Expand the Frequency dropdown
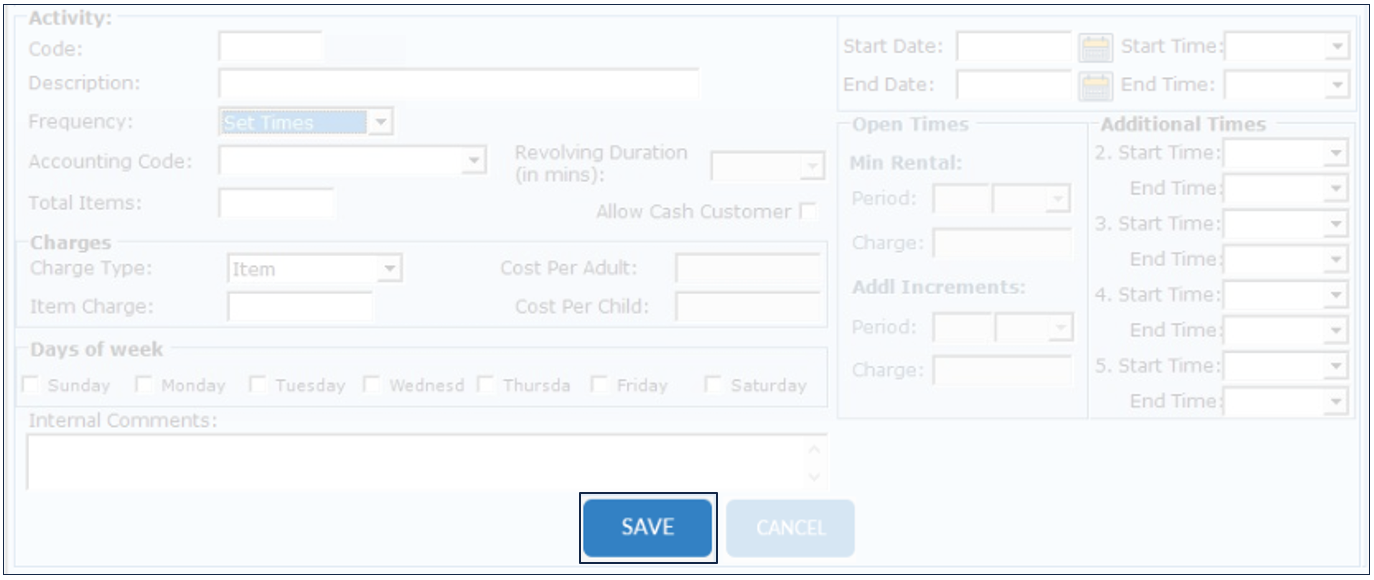The image size is (1374, 580). [x=381, y=123]
